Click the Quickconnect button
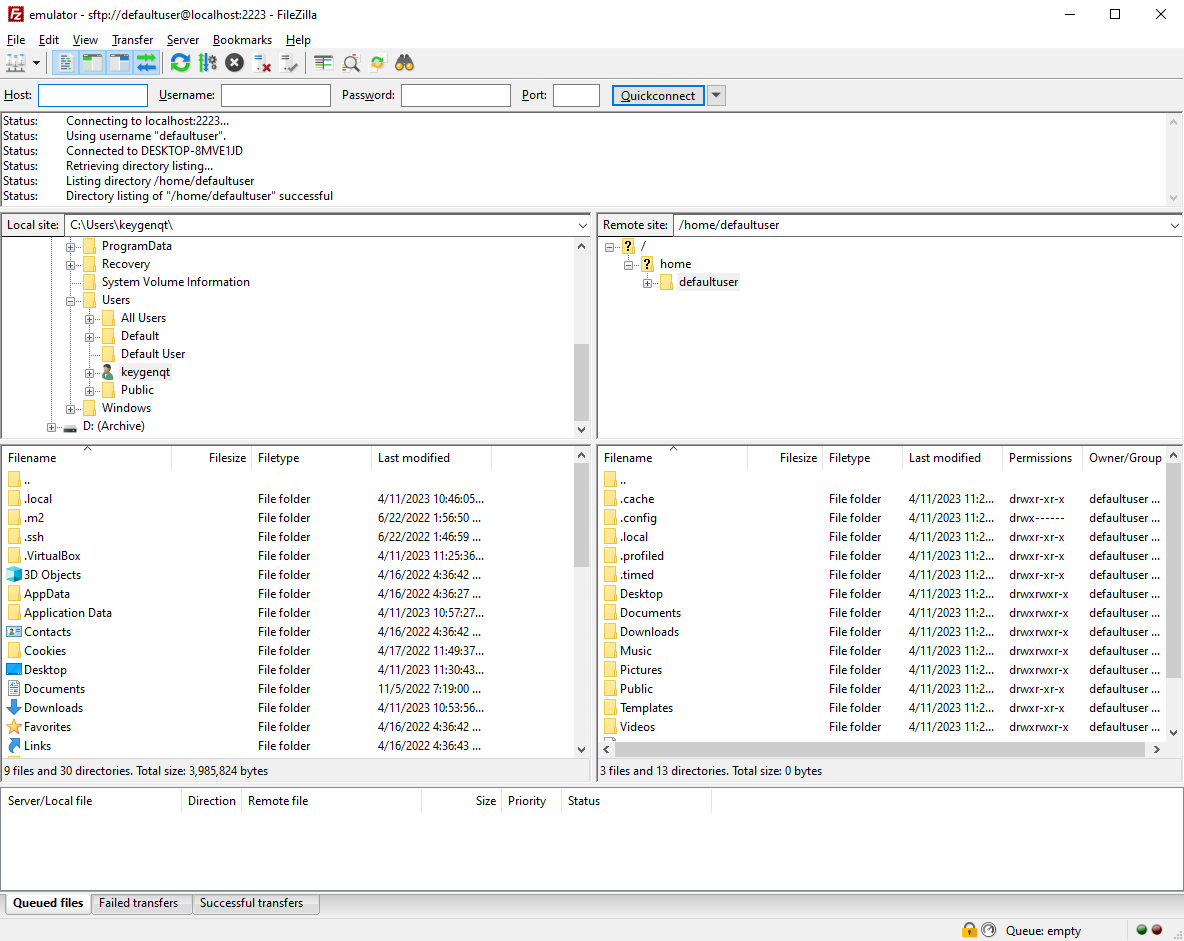This screenshot has height=941, width=1184. pos(658,96)
